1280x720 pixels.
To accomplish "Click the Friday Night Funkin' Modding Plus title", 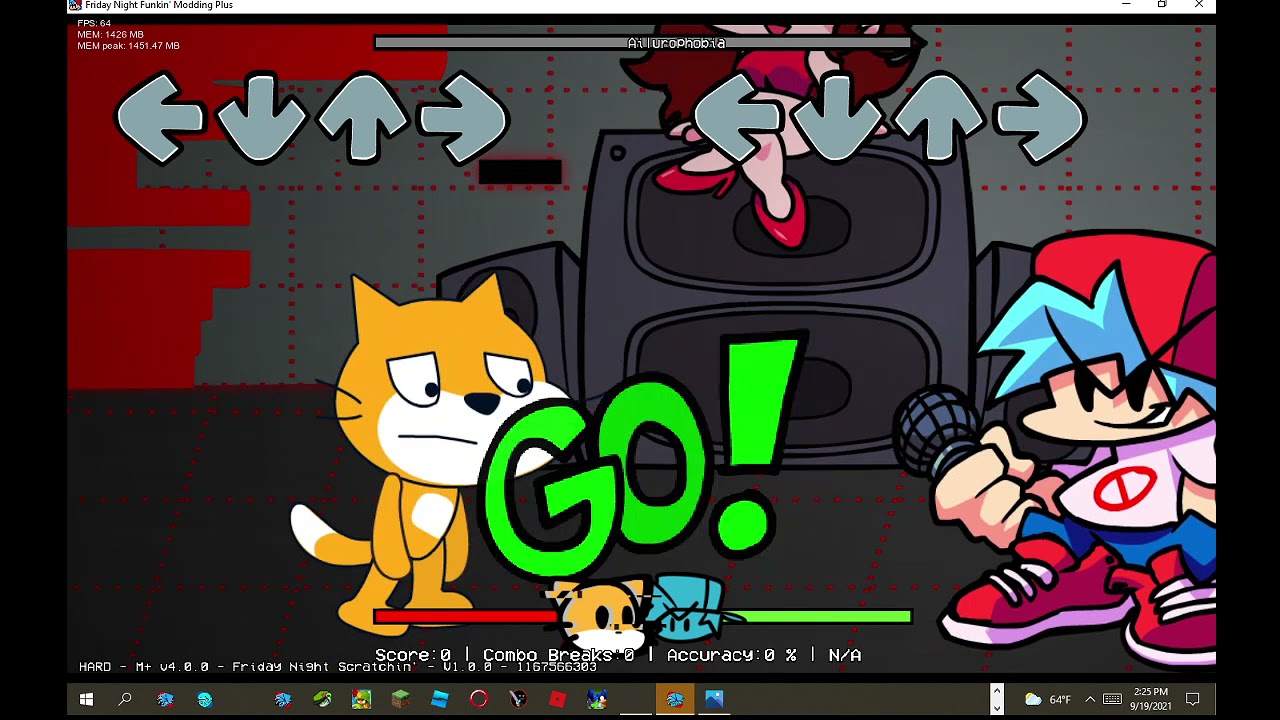I will [159, 5].
